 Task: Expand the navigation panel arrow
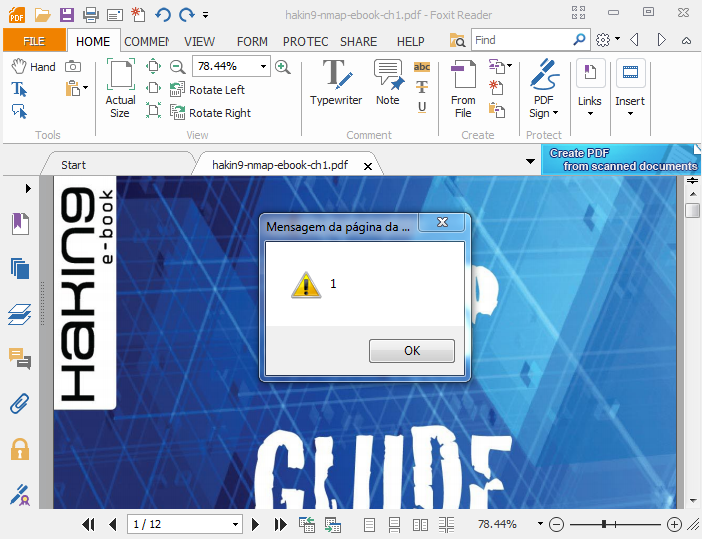pyautogui.click(x=28, y=188)
